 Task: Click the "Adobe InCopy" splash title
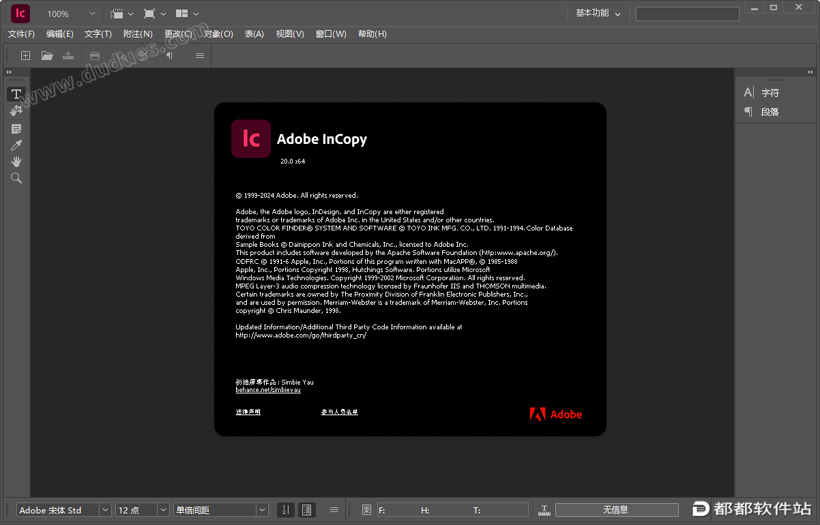322,139
